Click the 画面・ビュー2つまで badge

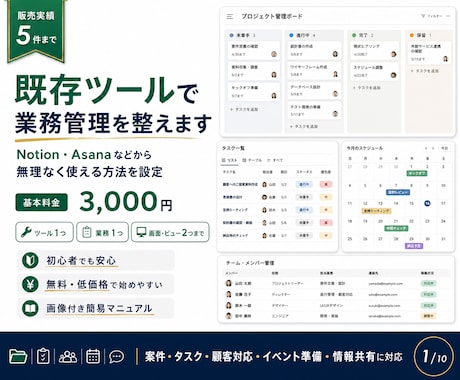[x=170, y=232]
